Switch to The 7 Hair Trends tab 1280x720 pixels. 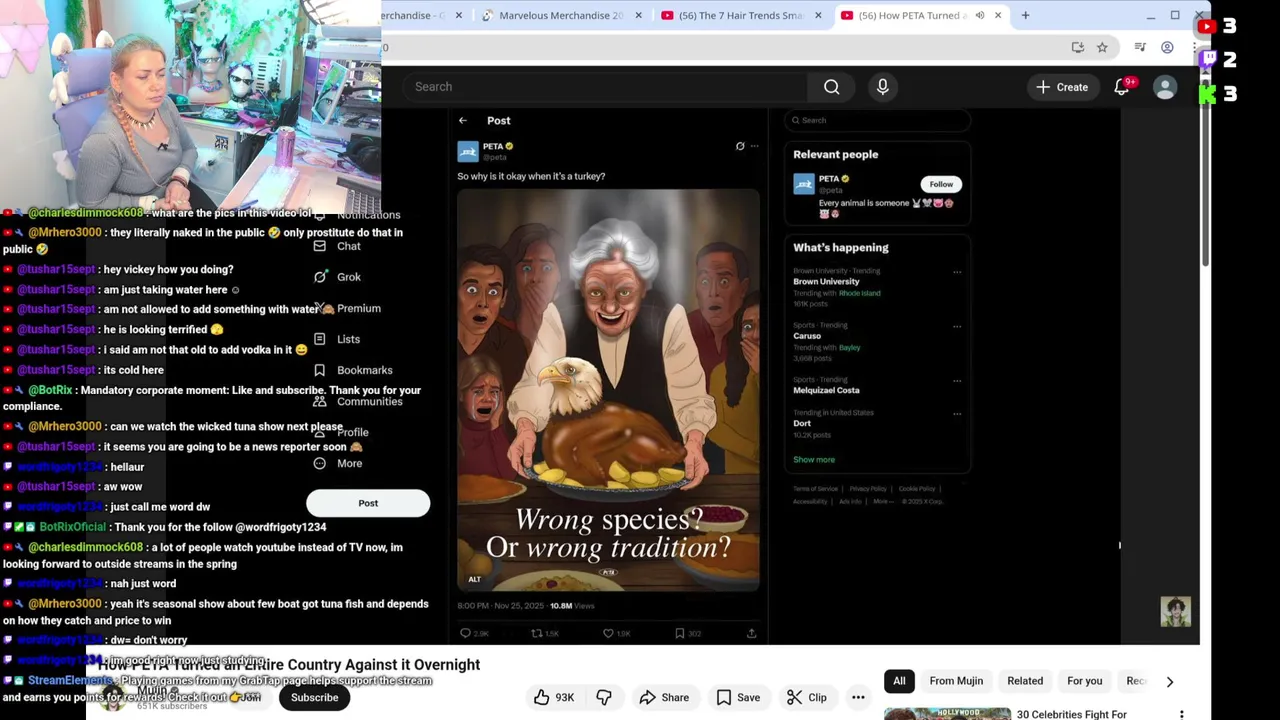click(740, 15)
